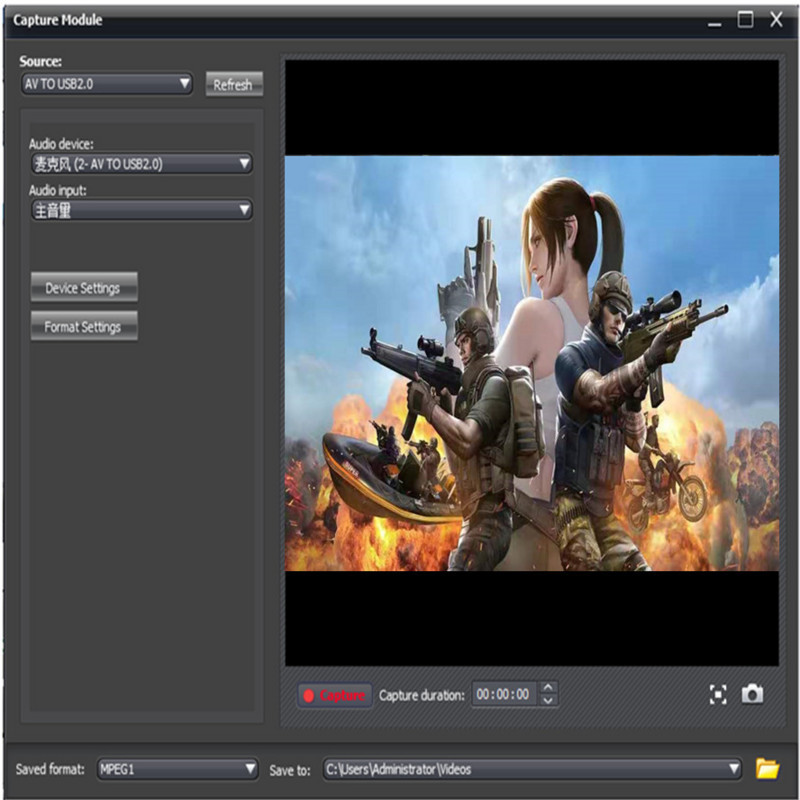Decrease capture duration with down arrow
Image resolution: width=800 pixels, height=800 pixels.
[x=548, y=701]
